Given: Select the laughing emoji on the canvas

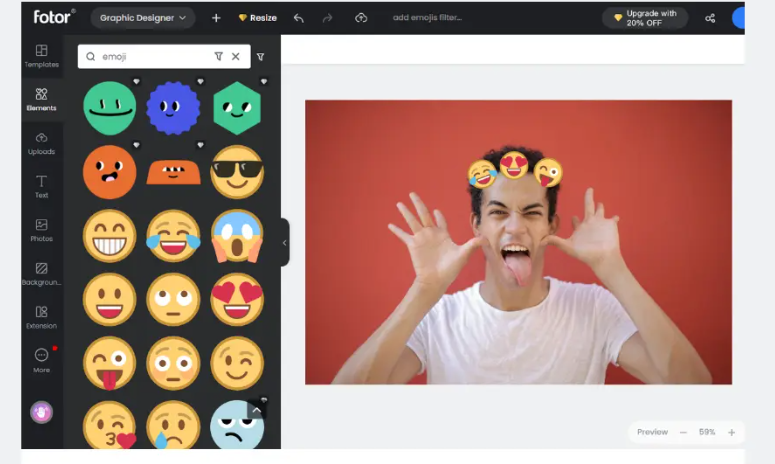Looking at the screenshot, I should pos(482,174).
